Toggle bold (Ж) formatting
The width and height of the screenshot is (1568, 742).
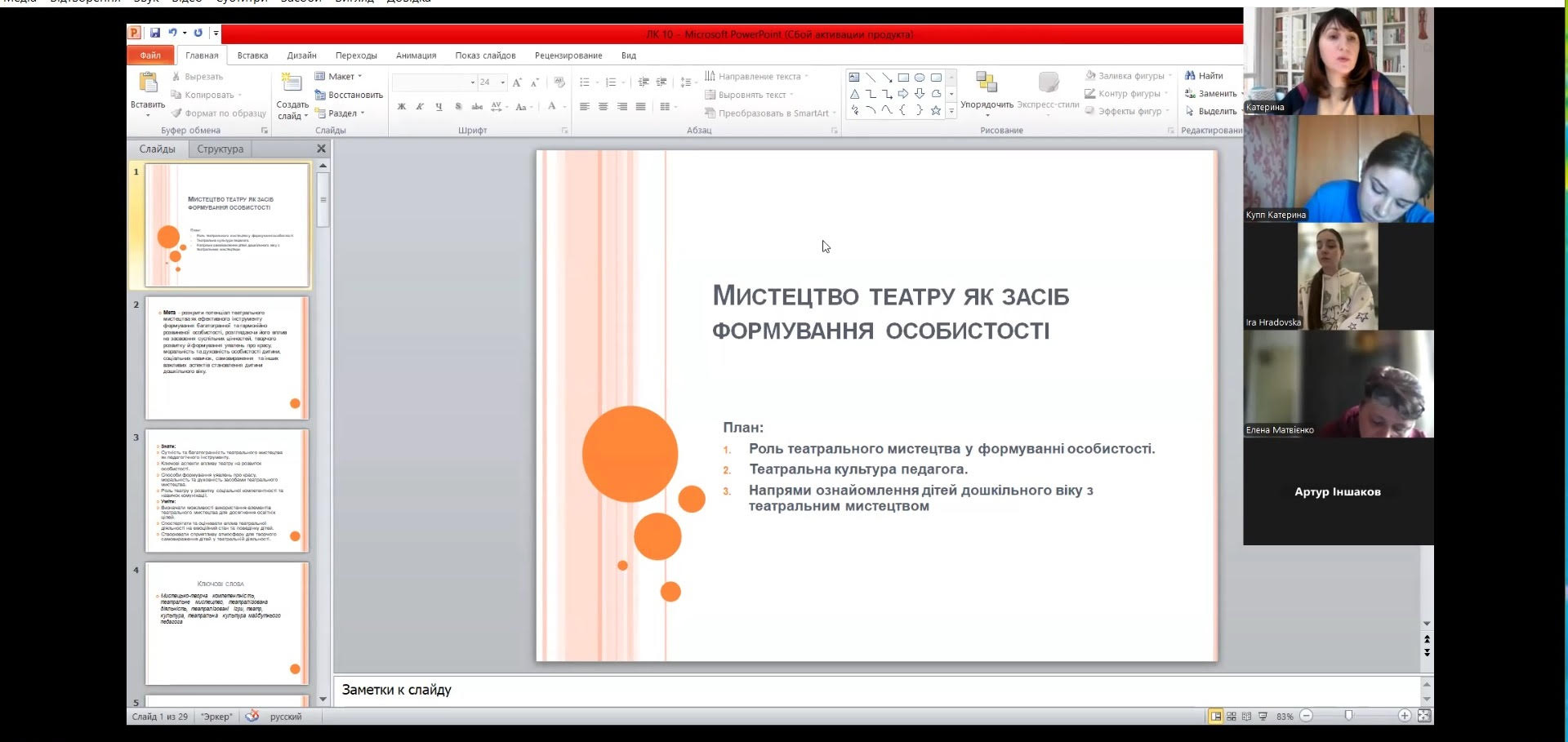coord(402,107)
